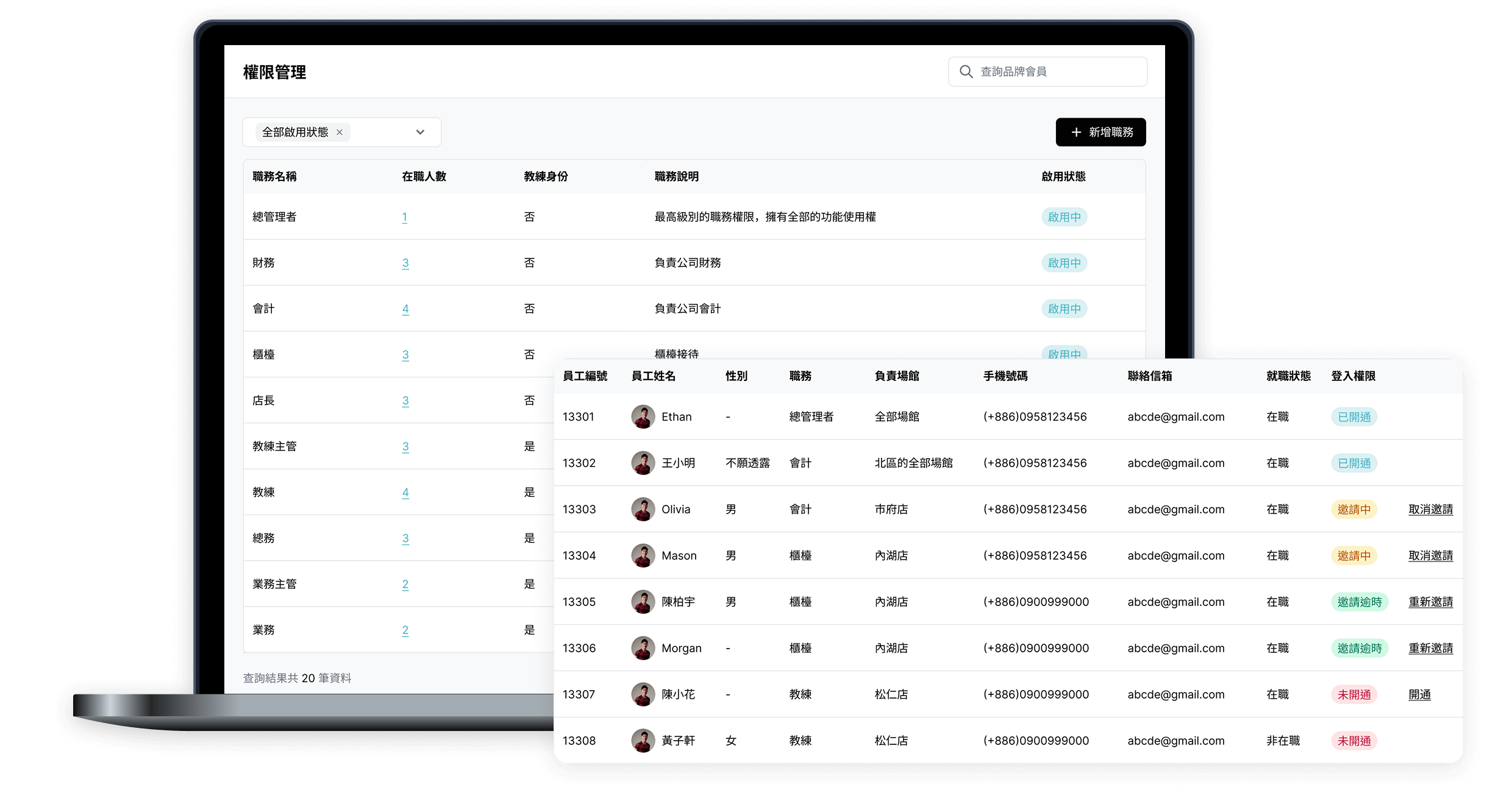Expand headcount details for 總管理者

[405, 217]
